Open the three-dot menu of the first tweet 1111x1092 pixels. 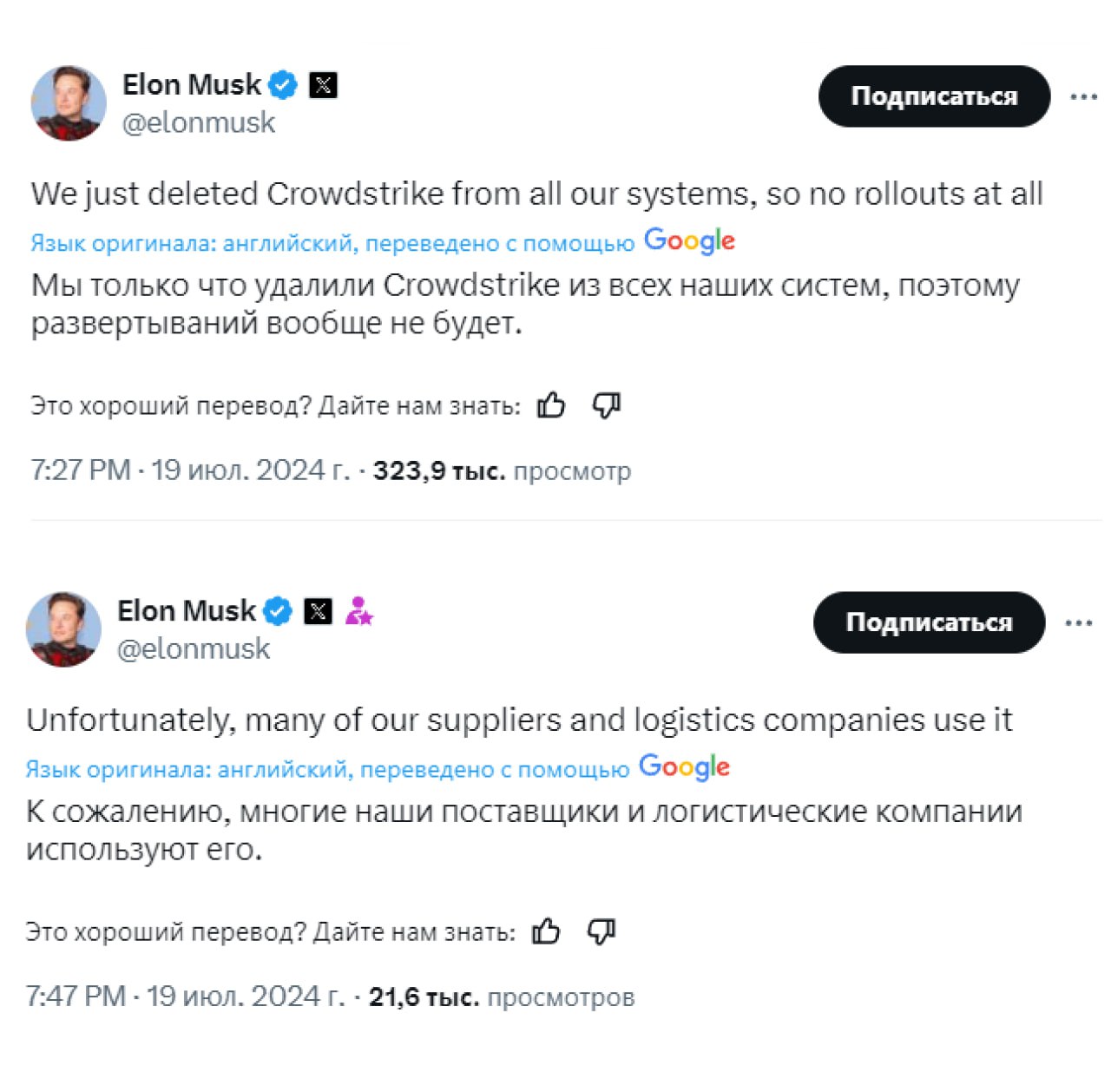coord(1083,96)
